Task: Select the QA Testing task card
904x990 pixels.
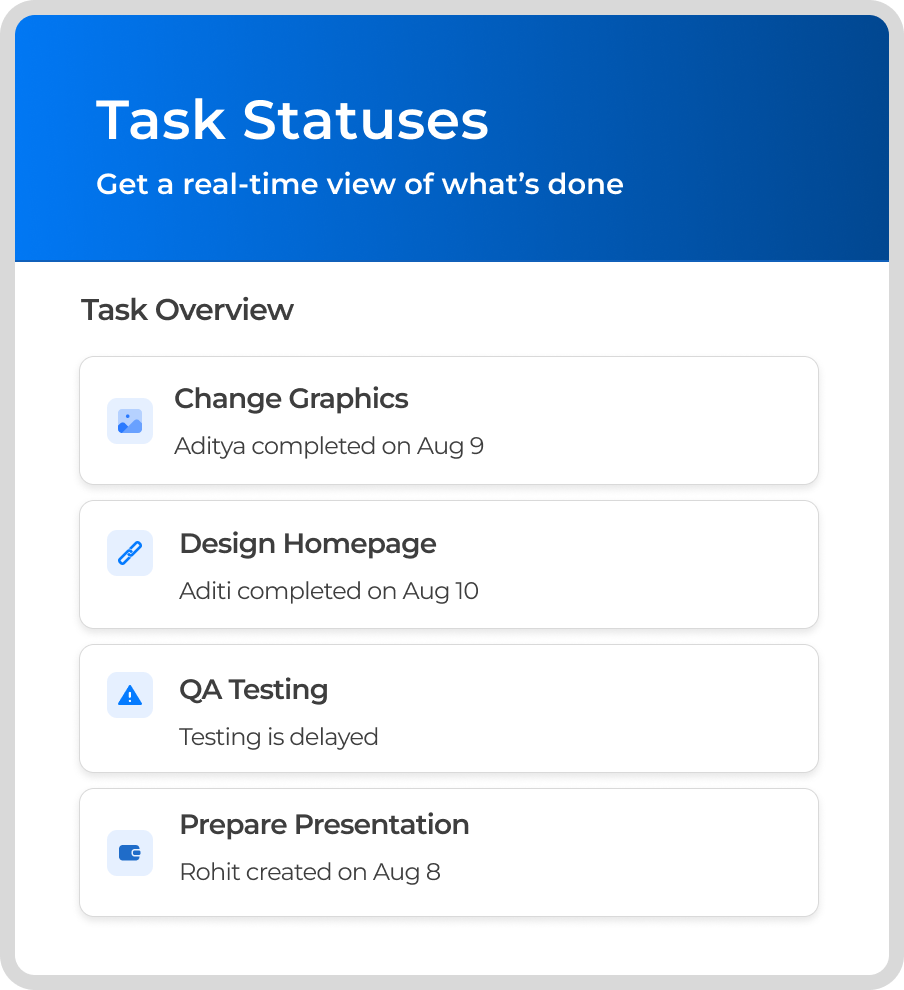Action: (449, 708)
